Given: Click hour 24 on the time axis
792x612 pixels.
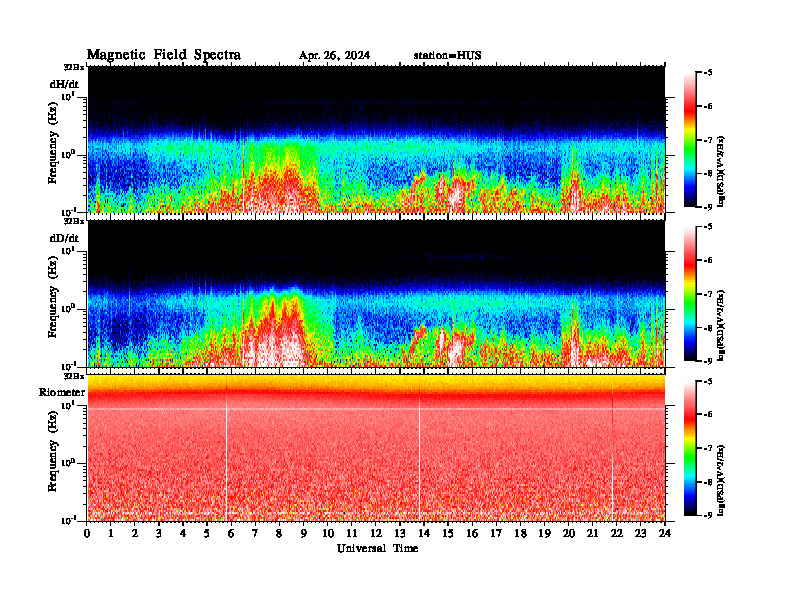Looking at the screenshot, I should (x=665, y=533).
